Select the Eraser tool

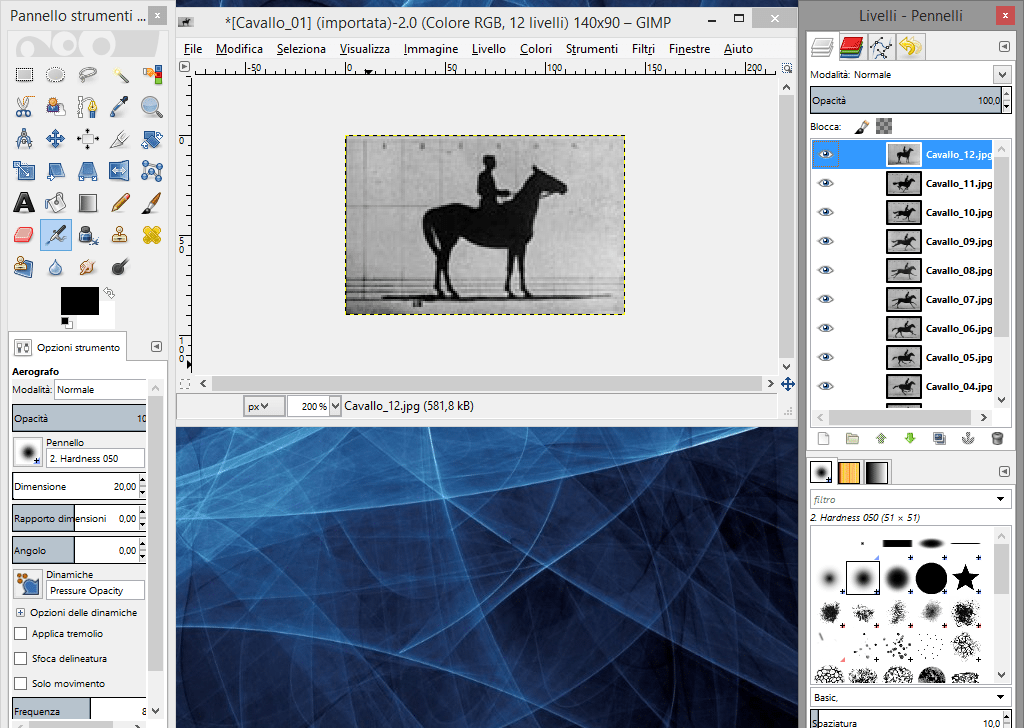tap(24, 234)
